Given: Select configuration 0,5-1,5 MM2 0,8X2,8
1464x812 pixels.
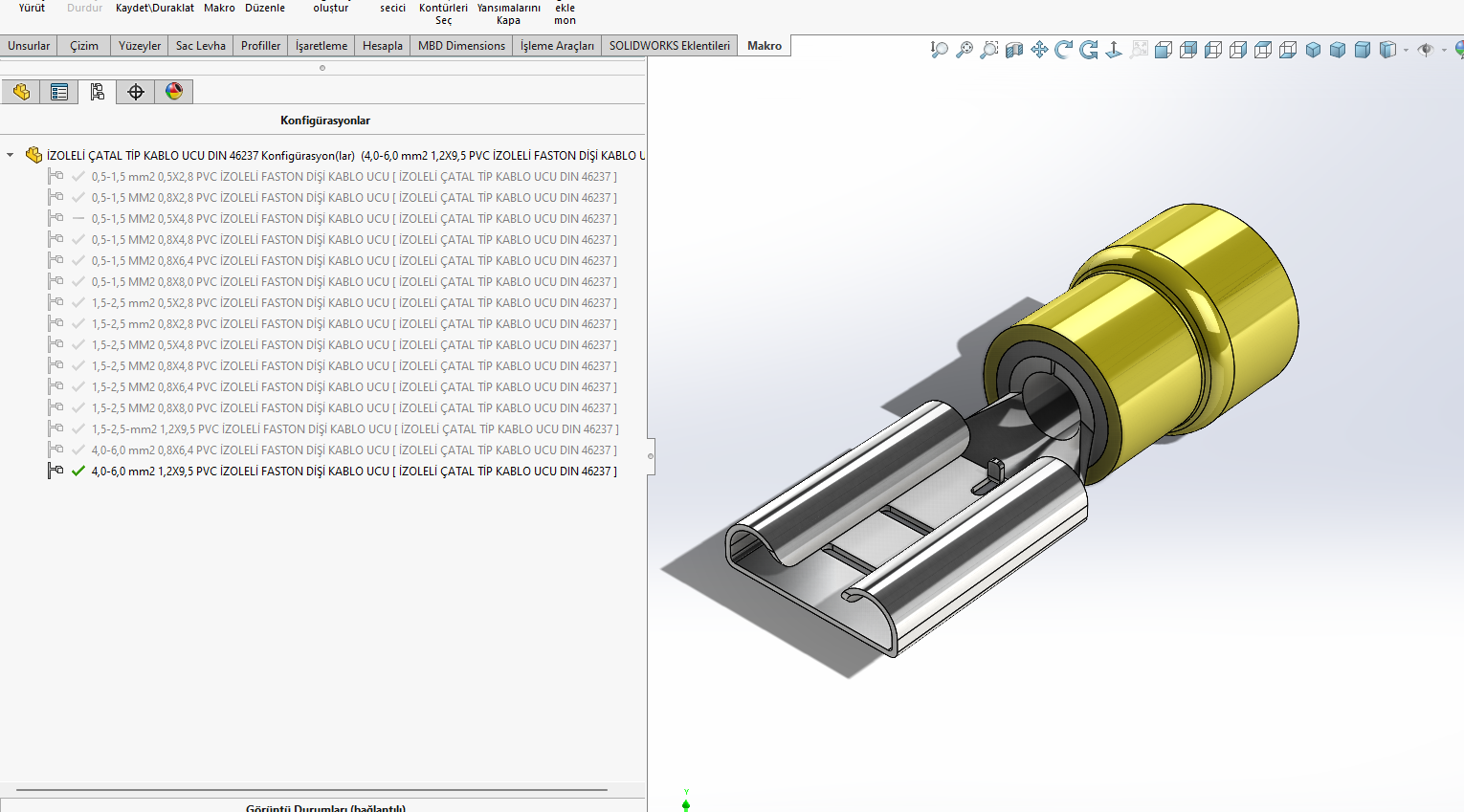Looking at the screenshot, I should 354,197.
